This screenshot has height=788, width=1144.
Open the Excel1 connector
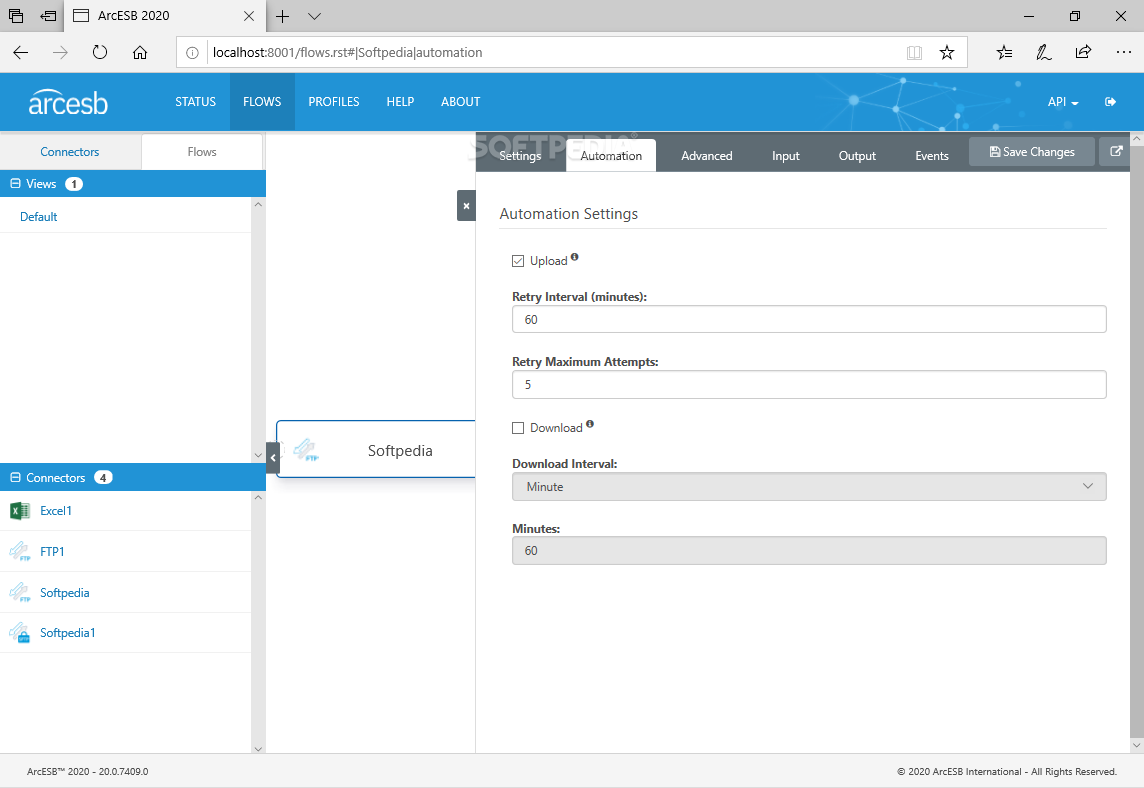coord(55,511)
